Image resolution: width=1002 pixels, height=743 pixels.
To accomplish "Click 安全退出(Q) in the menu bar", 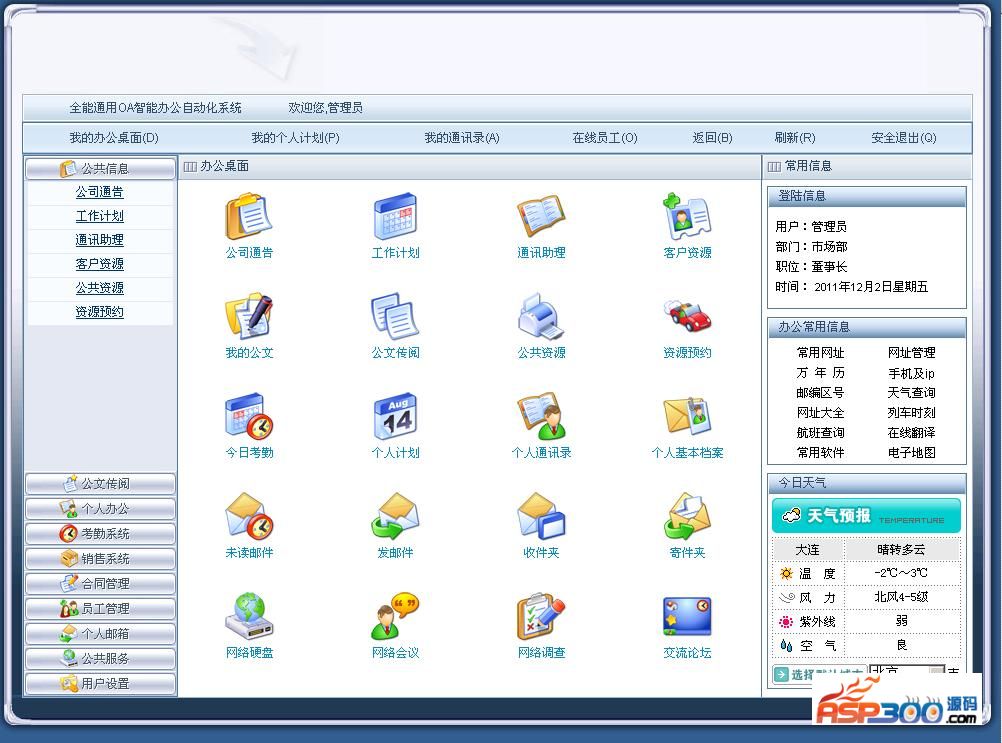I will coord(903,138).
